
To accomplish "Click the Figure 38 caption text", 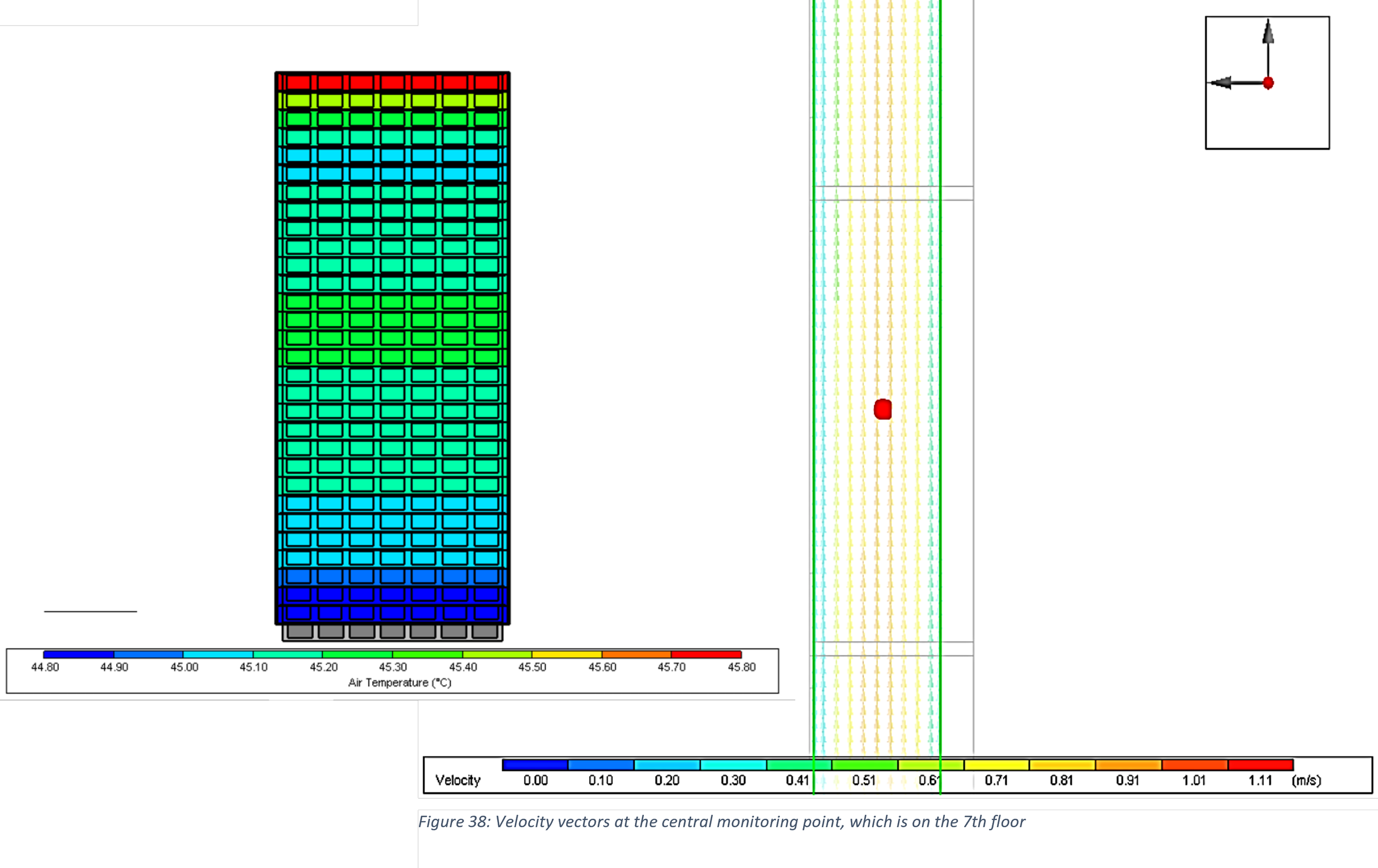I will 721,822.
